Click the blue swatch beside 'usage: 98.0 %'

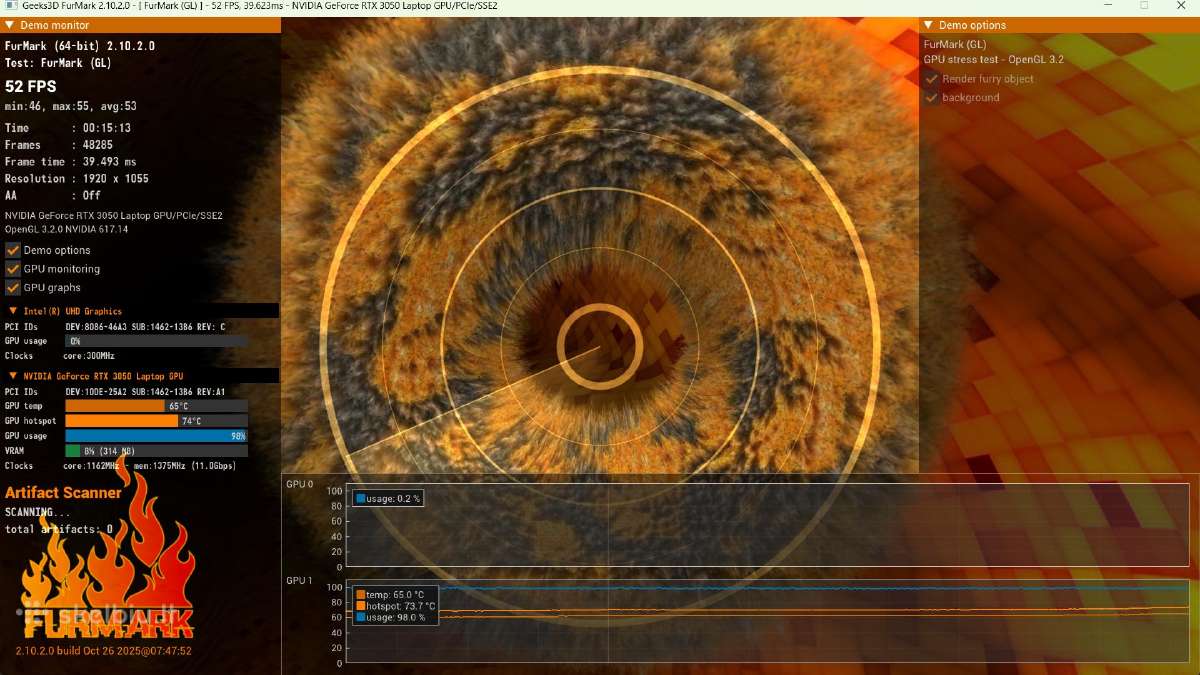[361, 617]
